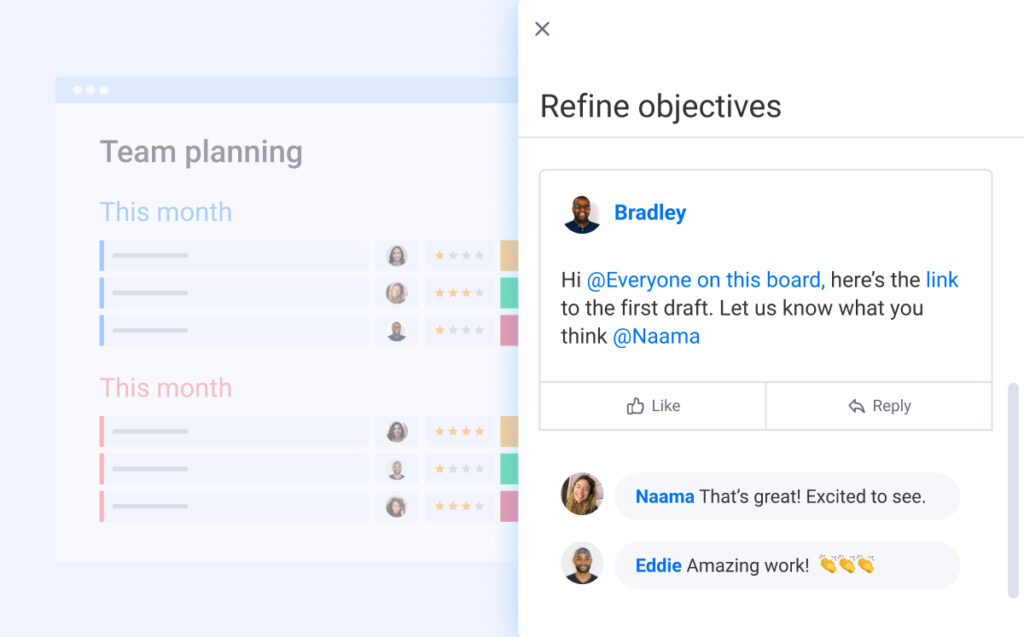Open the @Everyone on this board mention
The width and height of the screenshot is (1024, 637).
coord(705,280)
